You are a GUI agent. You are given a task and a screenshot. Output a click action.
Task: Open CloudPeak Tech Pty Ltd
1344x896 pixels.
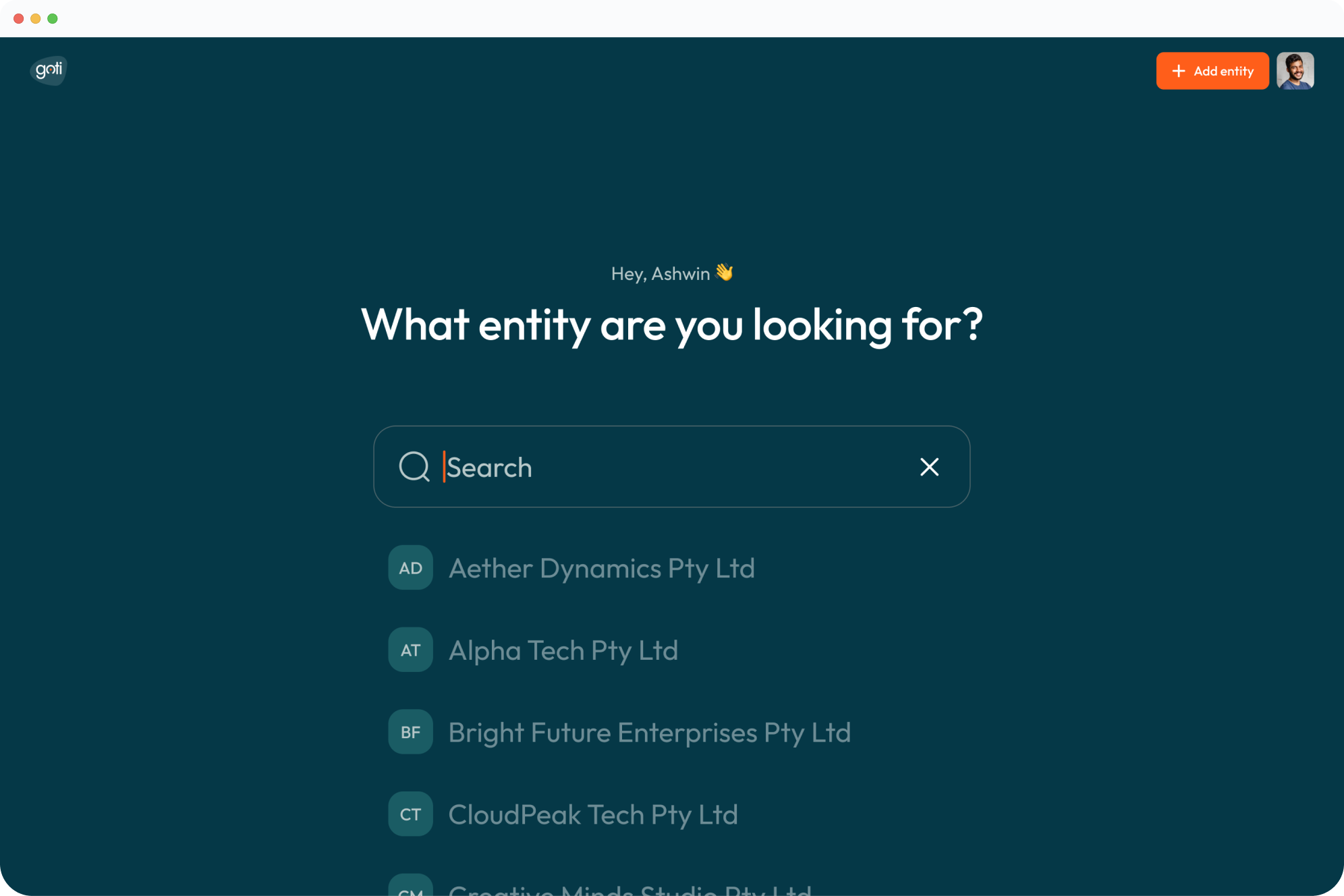[x=593, y=815]
